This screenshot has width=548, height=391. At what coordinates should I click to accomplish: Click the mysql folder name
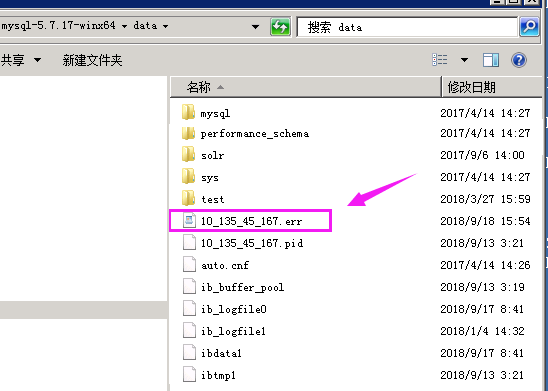[x=215, y=114]
